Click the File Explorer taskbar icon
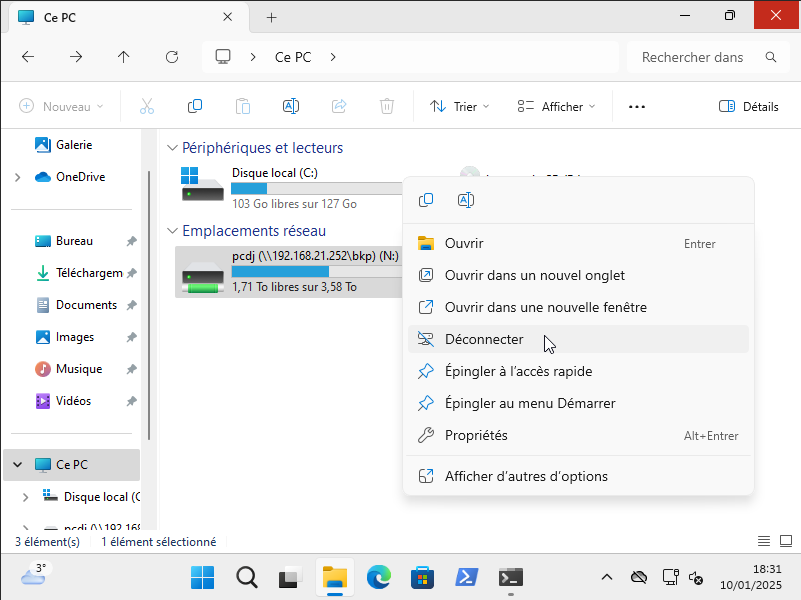Screen dimensions: 801x600 (335, 578)
